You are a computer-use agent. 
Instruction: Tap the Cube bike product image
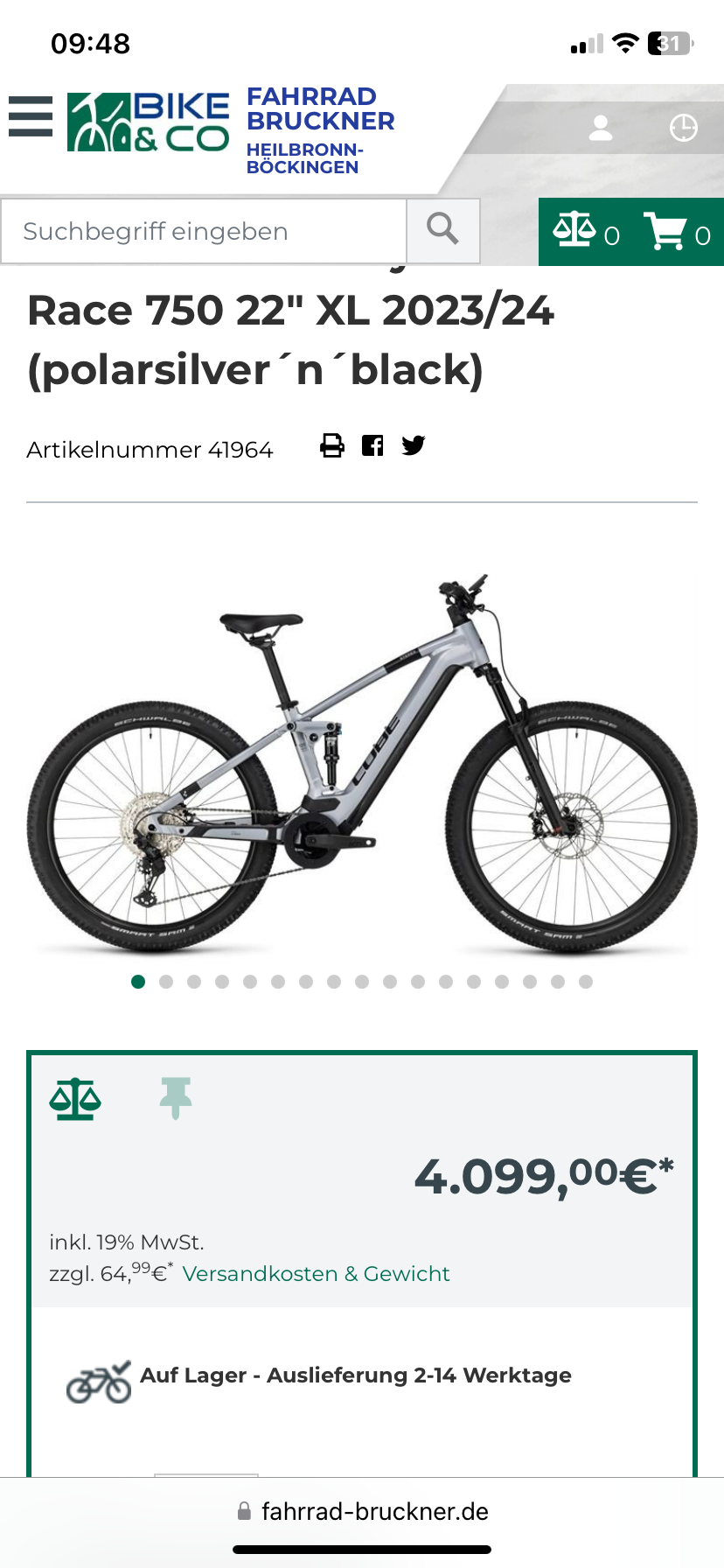pos(362,763)
